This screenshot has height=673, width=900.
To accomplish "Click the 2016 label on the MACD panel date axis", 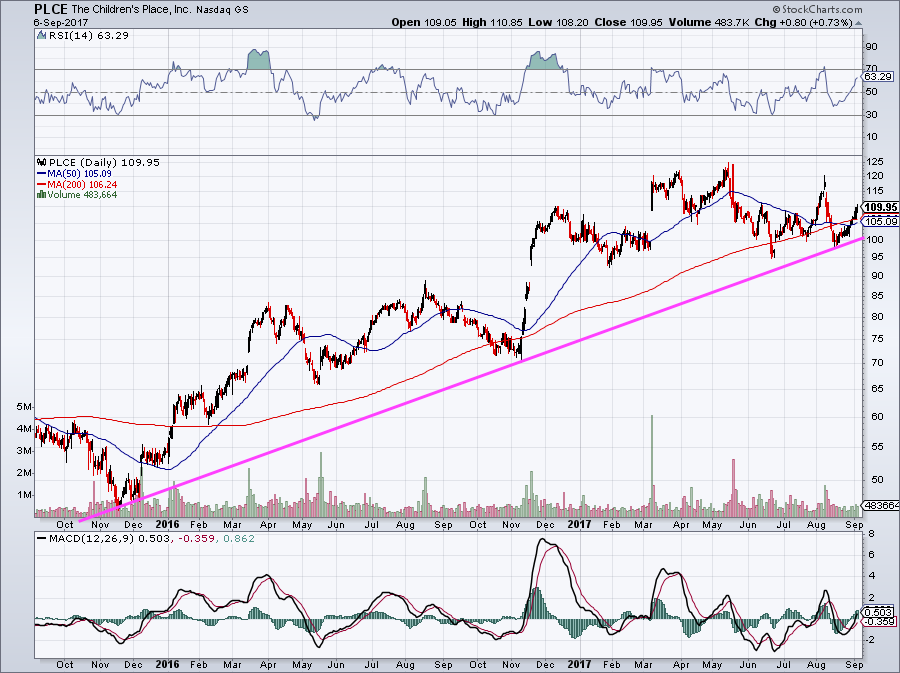I will pyautogui.click(x=167, y=665).
